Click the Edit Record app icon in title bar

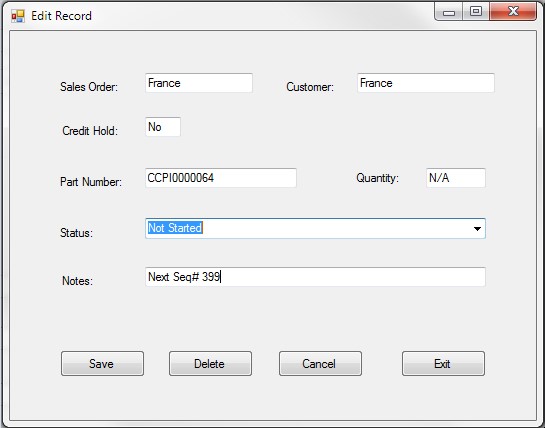pyautogui.click(x=18, y=16)
